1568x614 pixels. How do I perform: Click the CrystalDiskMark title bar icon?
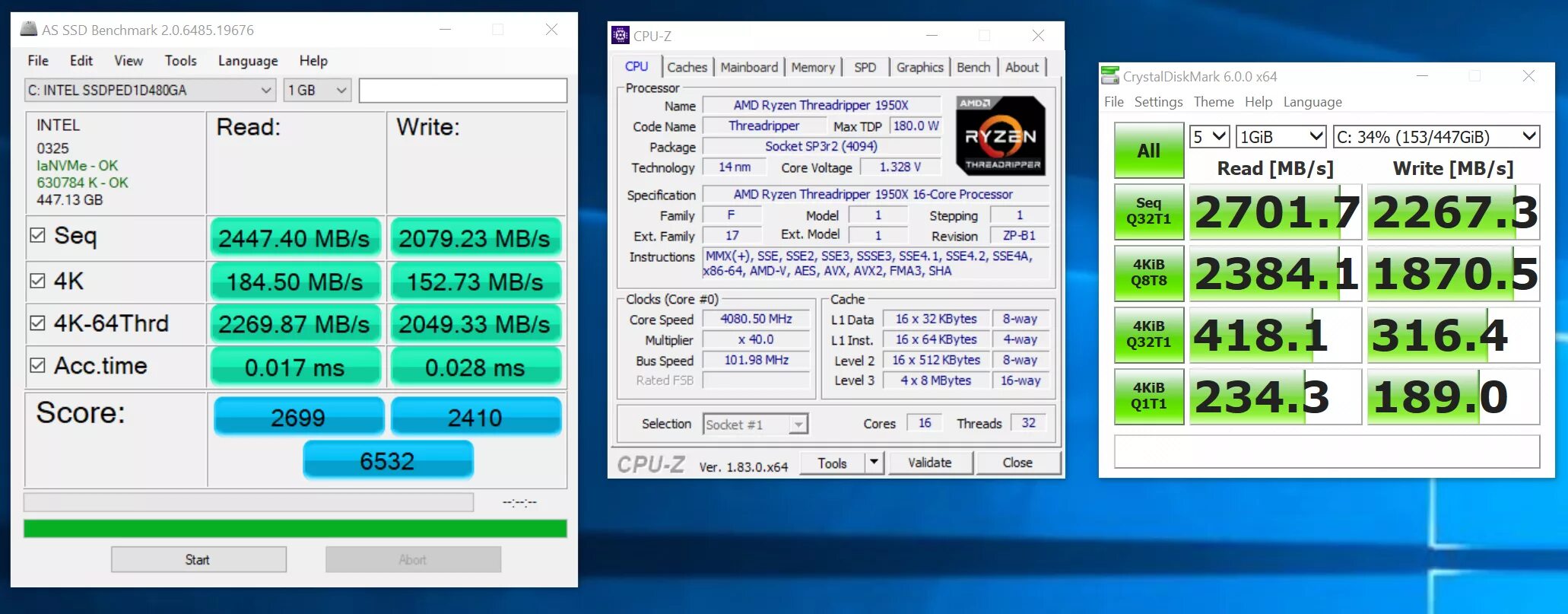[x=1110, y=75]
